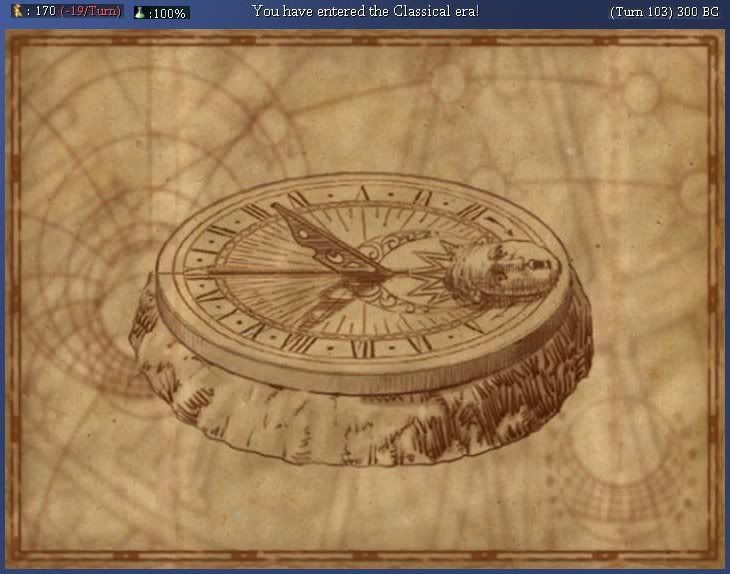The width and height of the screenshot is (730, 574).
Task: Click the 300 BC date
Action: pyautogui.click(x=698, y=12)
